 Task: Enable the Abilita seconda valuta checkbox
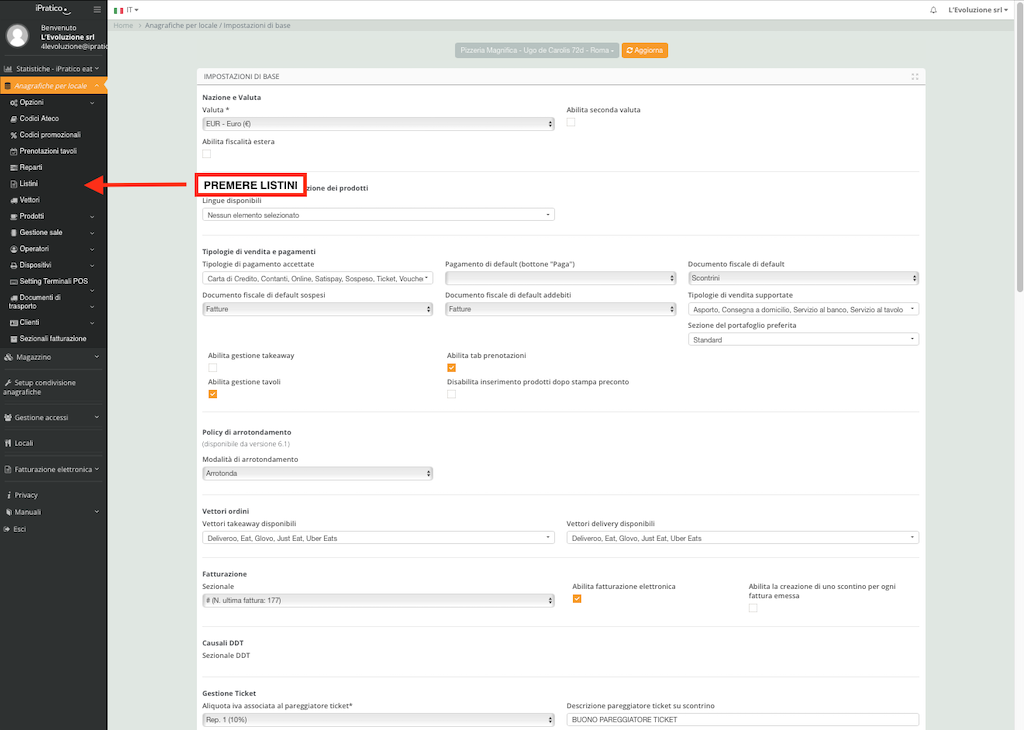[571, 122]
